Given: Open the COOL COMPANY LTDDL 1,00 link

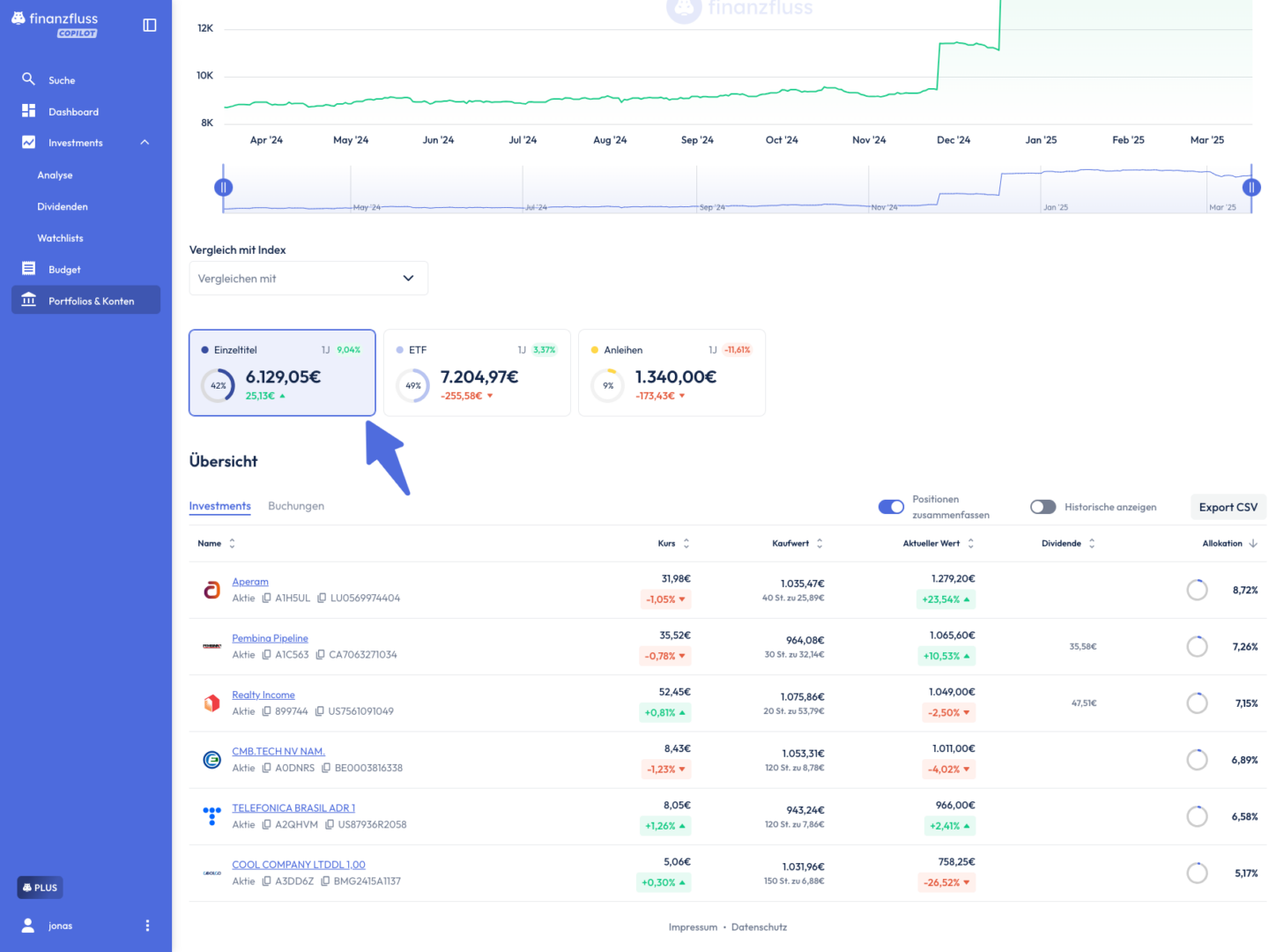Looking at the screenshot, I should point(299,865).
